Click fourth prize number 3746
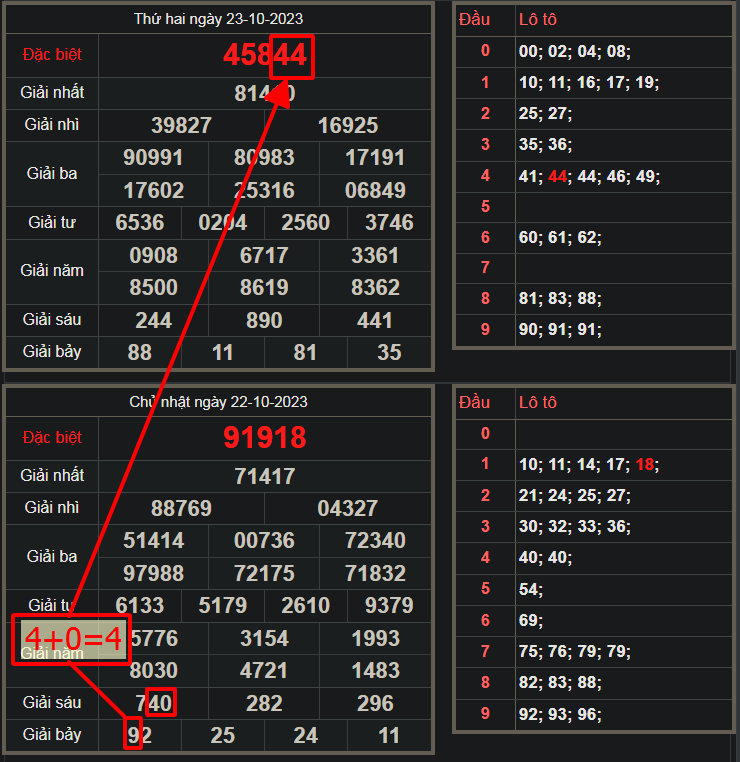 [389, 222]
